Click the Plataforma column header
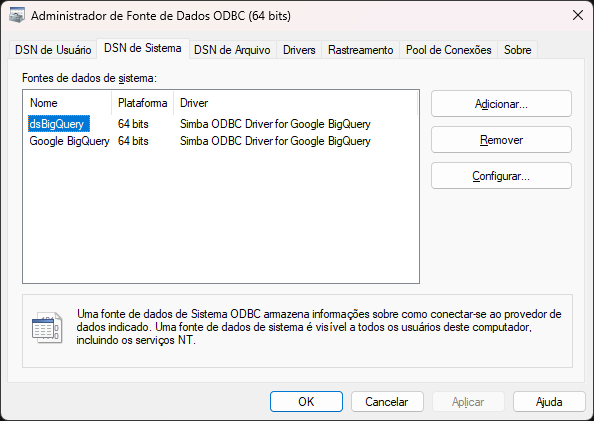 point(142,103)
